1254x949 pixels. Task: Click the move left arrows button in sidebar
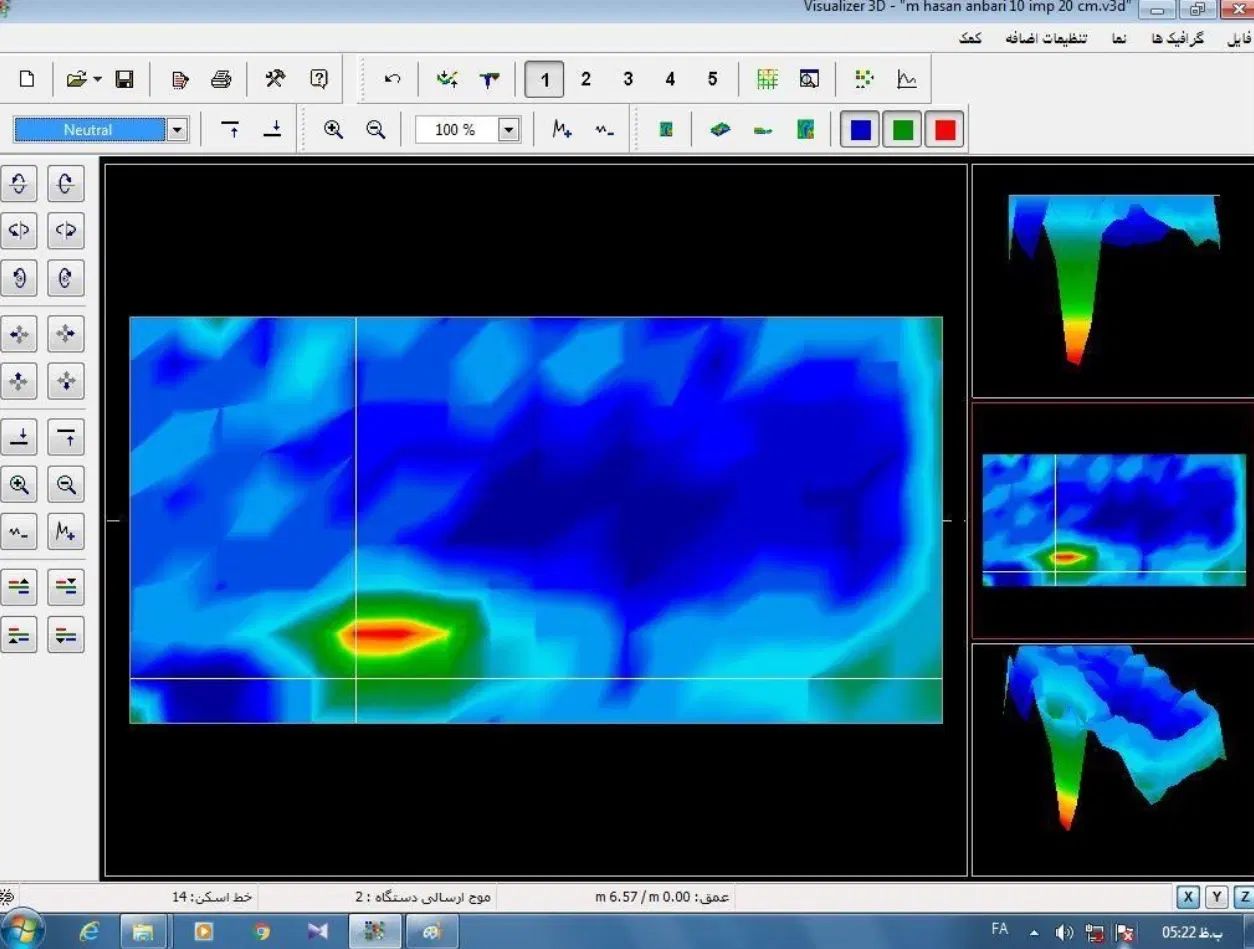19,334
